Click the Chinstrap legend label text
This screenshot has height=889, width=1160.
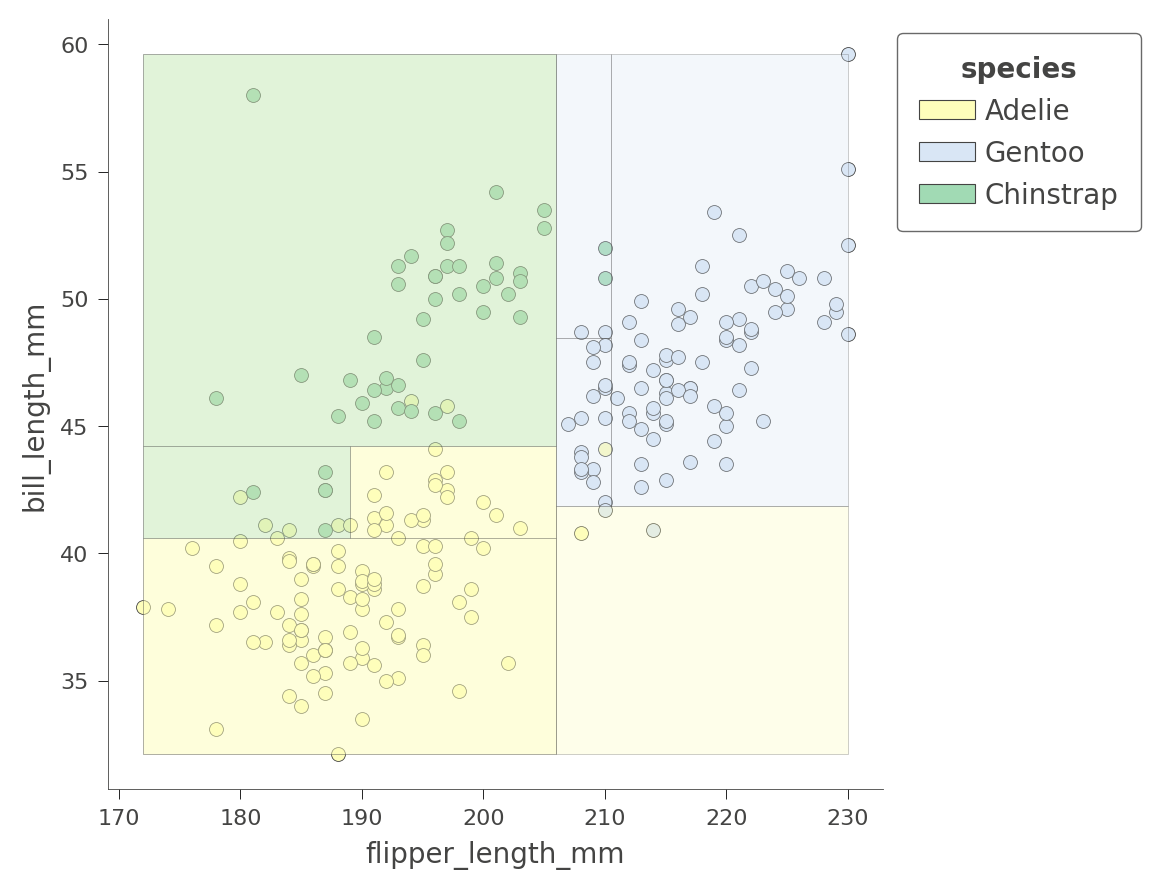tap(1050, 195)
